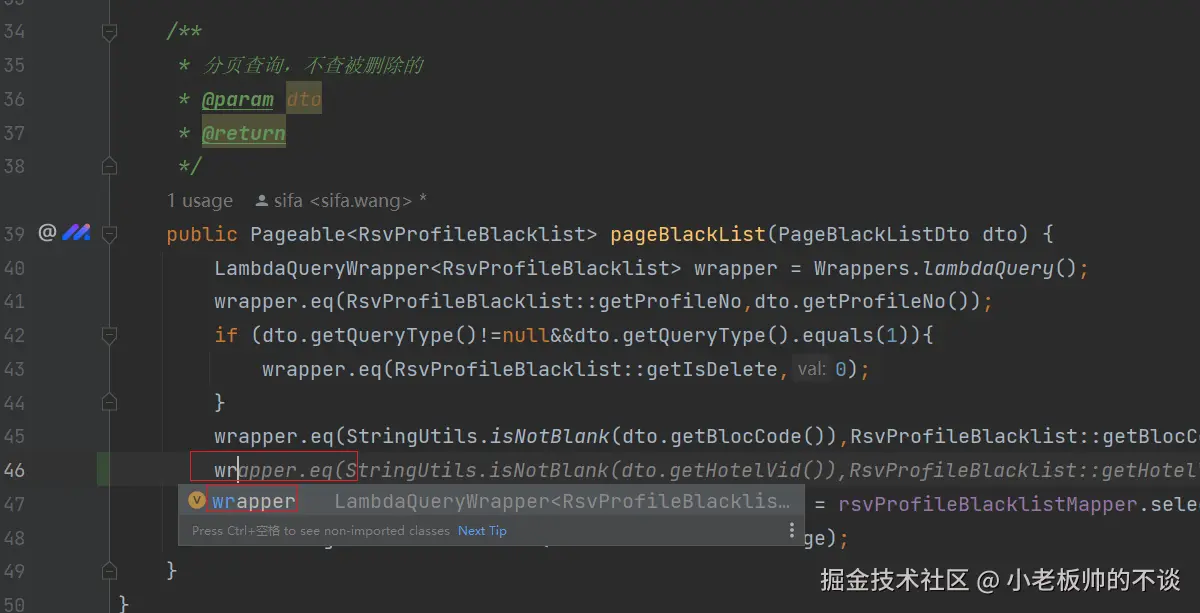The width and height of the screenshot is (1200, 613).
Task: Click the Next Tip link
Action: click(x=482, y=531)
